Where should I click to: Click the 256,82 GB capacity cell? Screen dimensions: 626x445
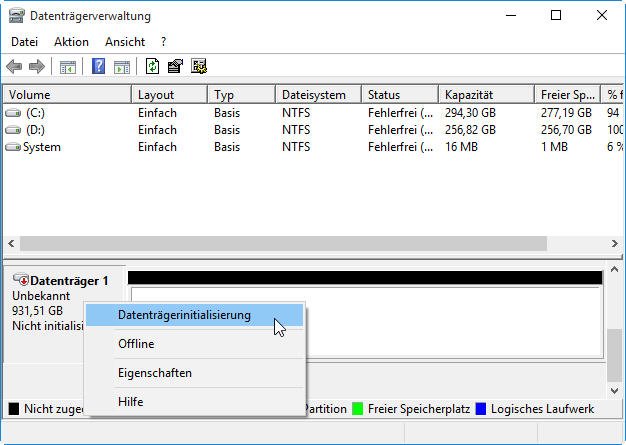point(470,130)
